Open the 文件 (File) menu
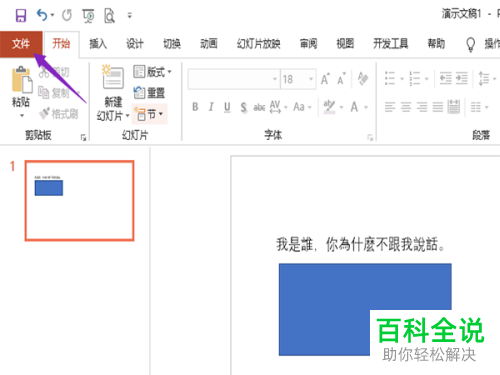 tap(21, 44)
